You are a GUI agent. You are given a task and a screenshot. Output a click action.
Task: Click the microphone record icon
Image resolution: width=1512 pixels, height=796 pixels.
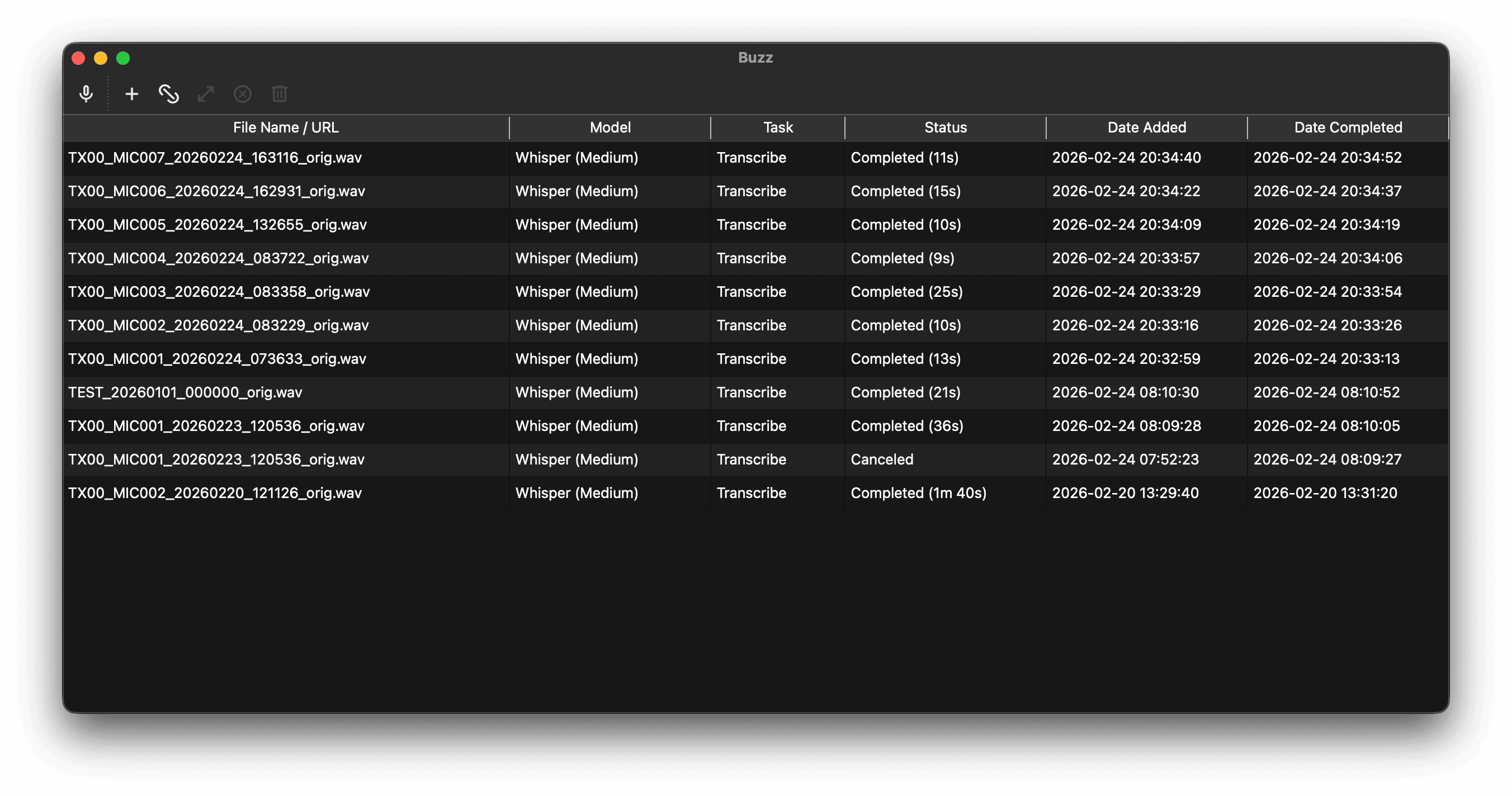point(86,94)
